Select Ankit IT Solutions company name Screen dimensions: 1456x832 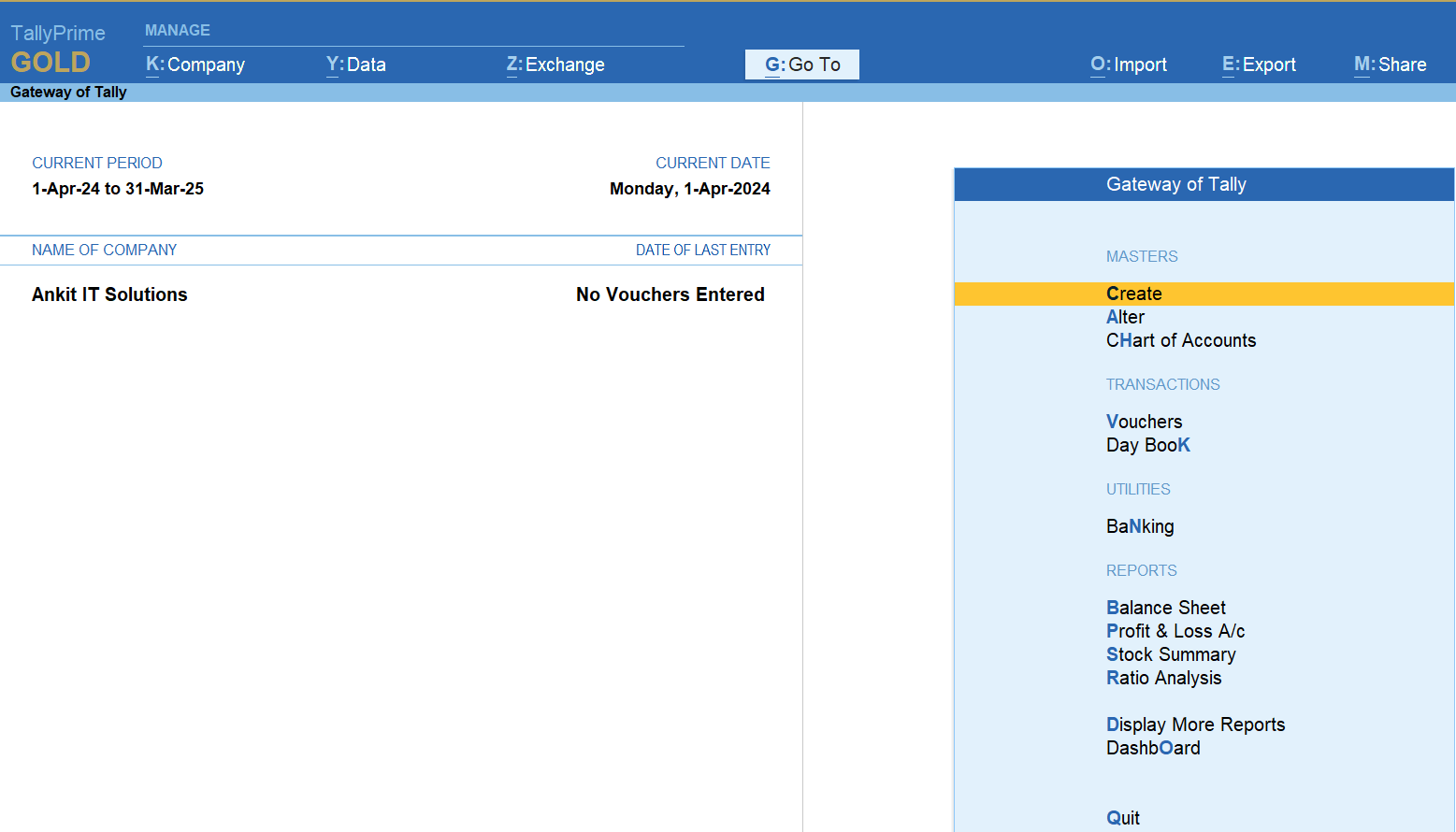point(109,294)
